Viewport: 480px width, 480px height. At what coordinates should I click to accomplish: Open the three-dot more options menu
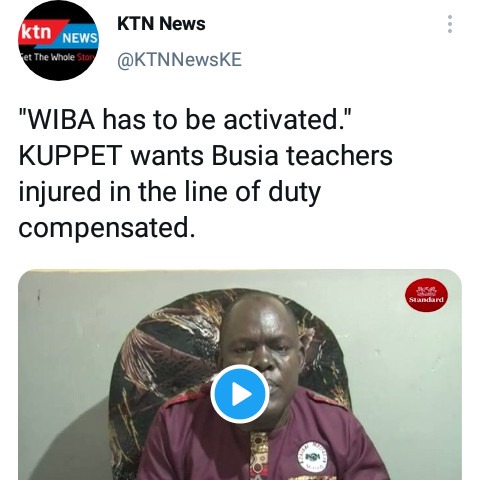click(450, 24)
